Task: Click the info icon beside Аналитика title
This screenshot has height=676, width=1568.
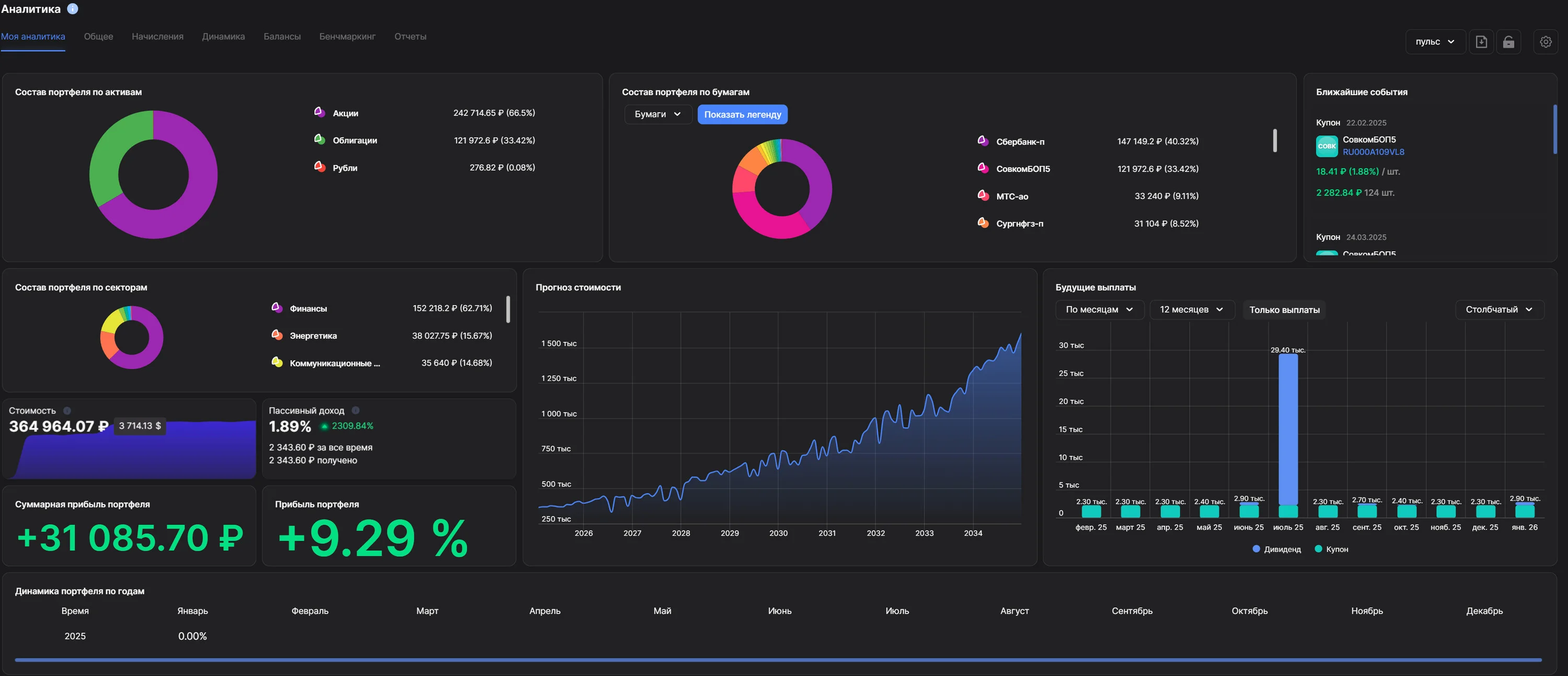Action: click(73, 8)
